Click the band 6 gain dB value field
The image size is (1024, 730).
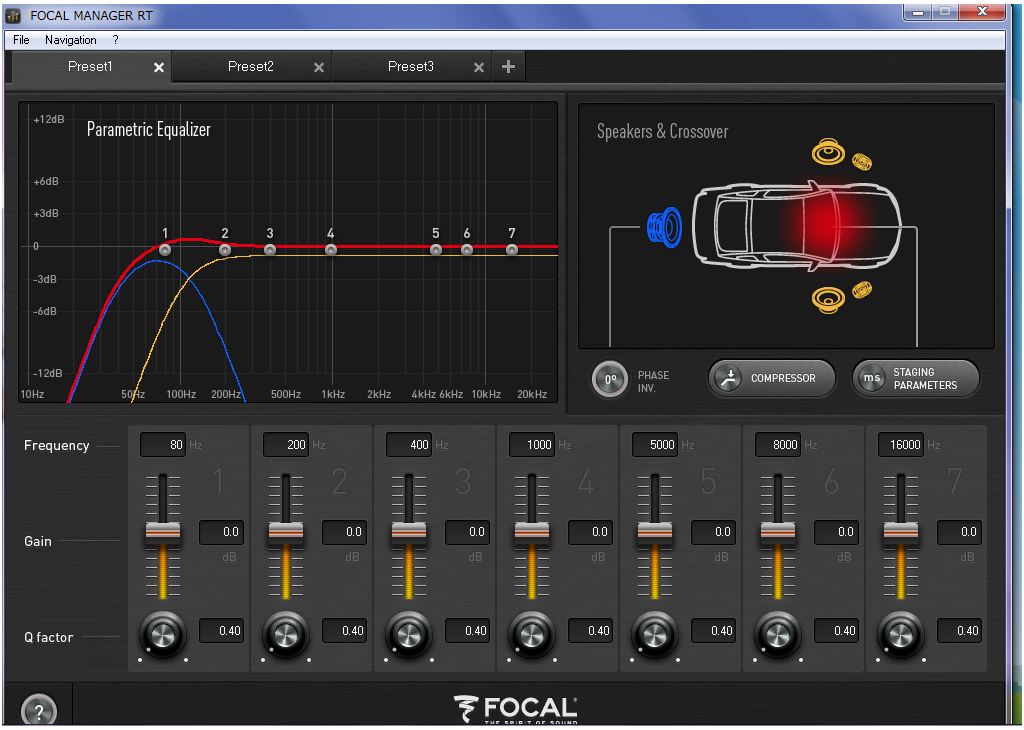point(837,532)
